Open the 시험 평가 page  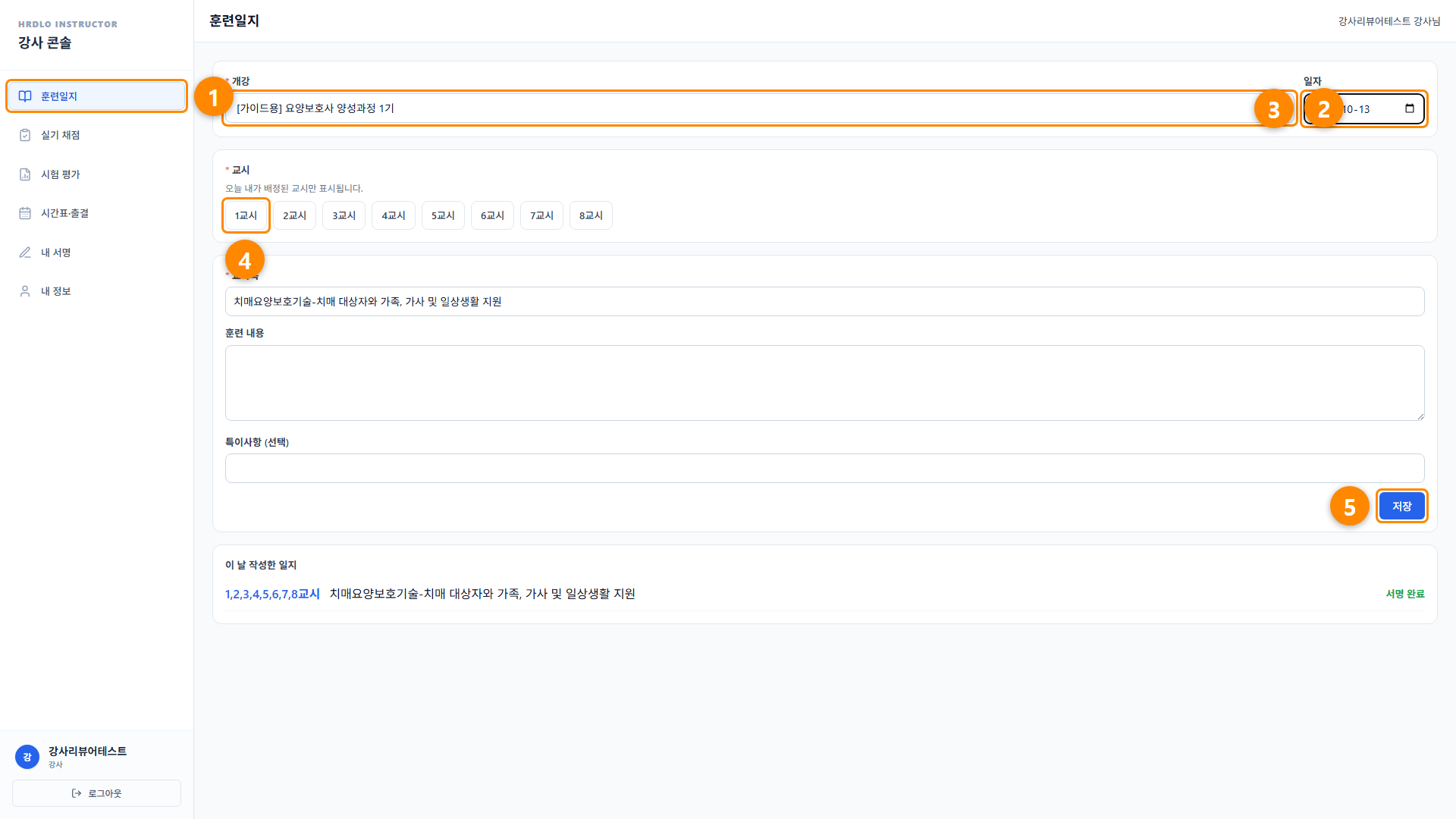click(96, 174)
